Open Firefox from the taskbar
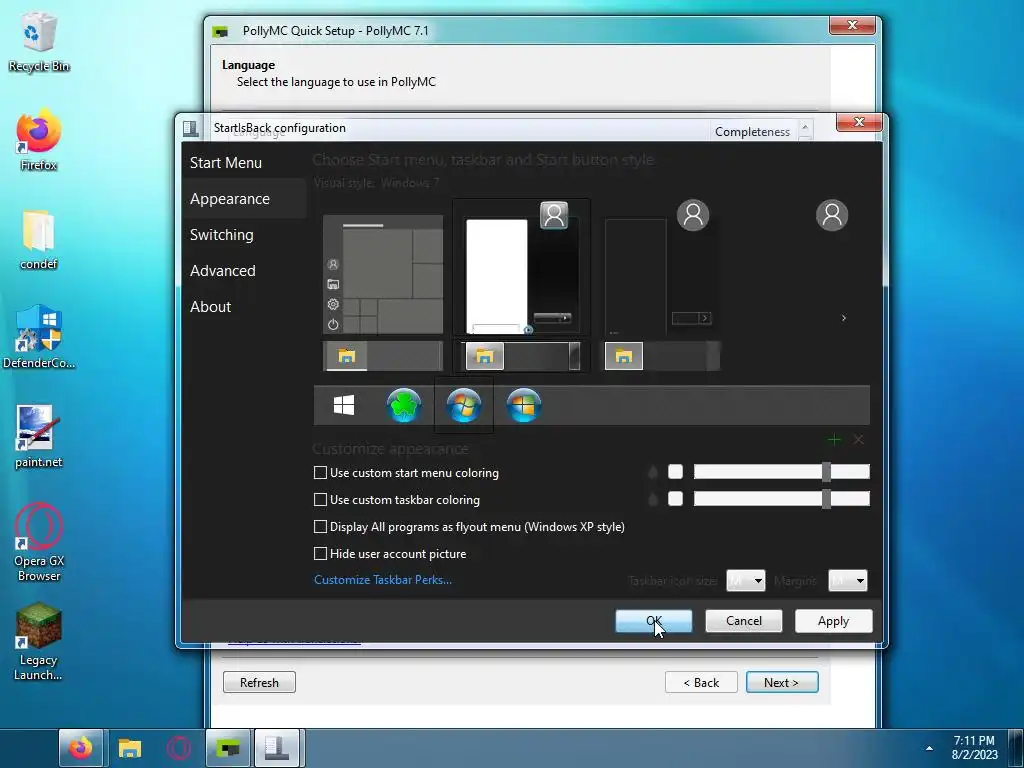This screenshot has height=768, width=1024. coord(81,748)
